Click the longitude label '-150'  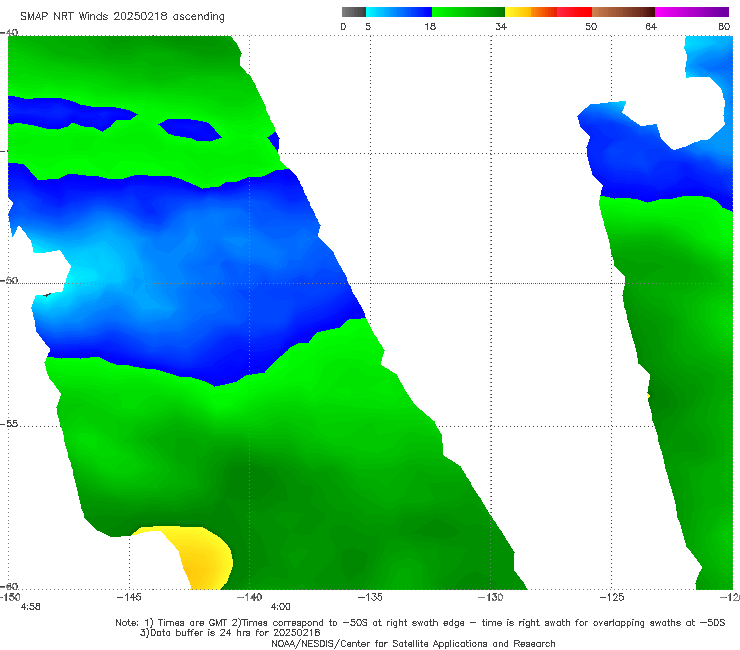pyautogui.click(x=10, y=597)
